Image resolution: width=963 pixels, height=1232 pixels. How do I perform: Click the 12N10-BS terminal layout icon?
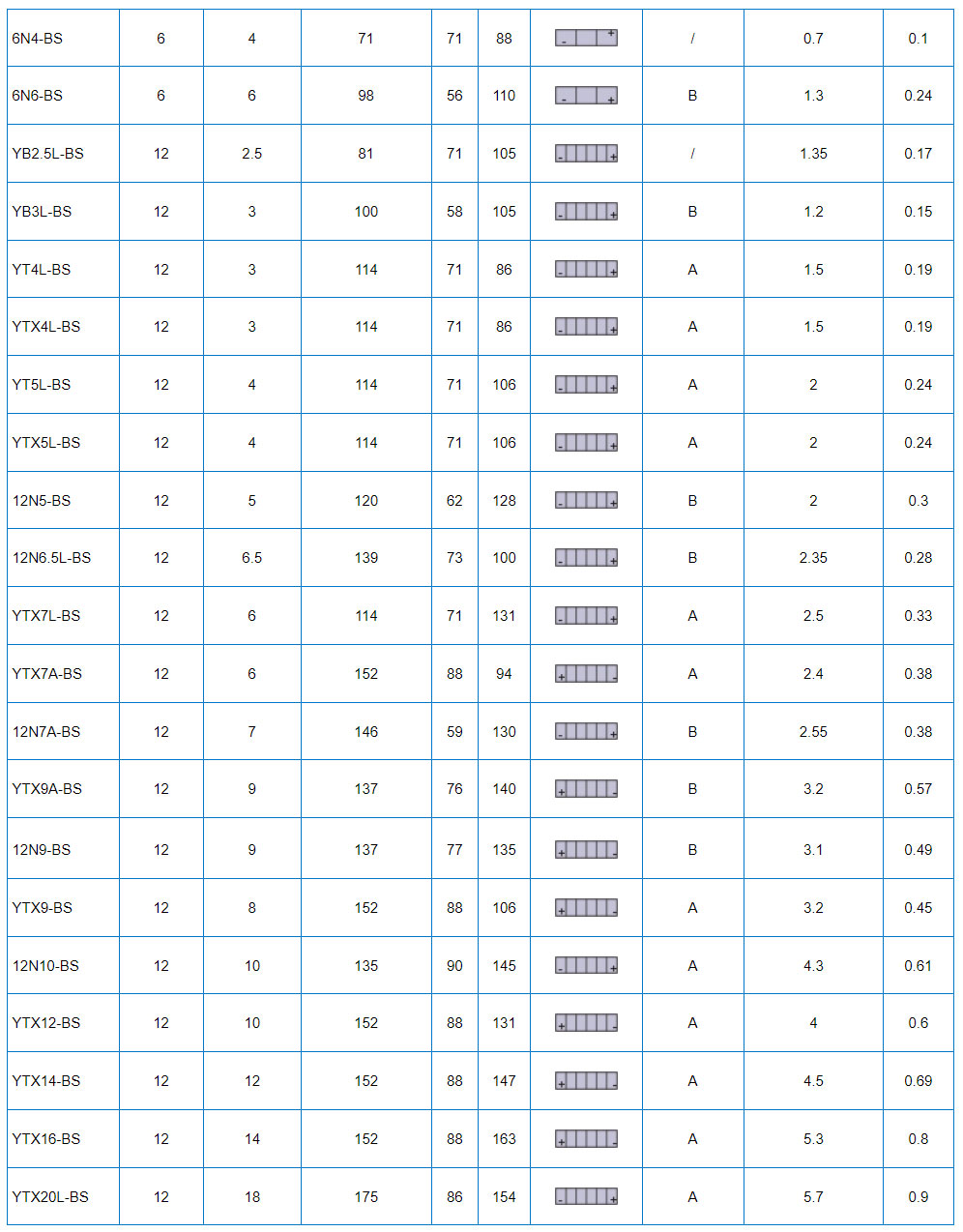click(586, 965)
